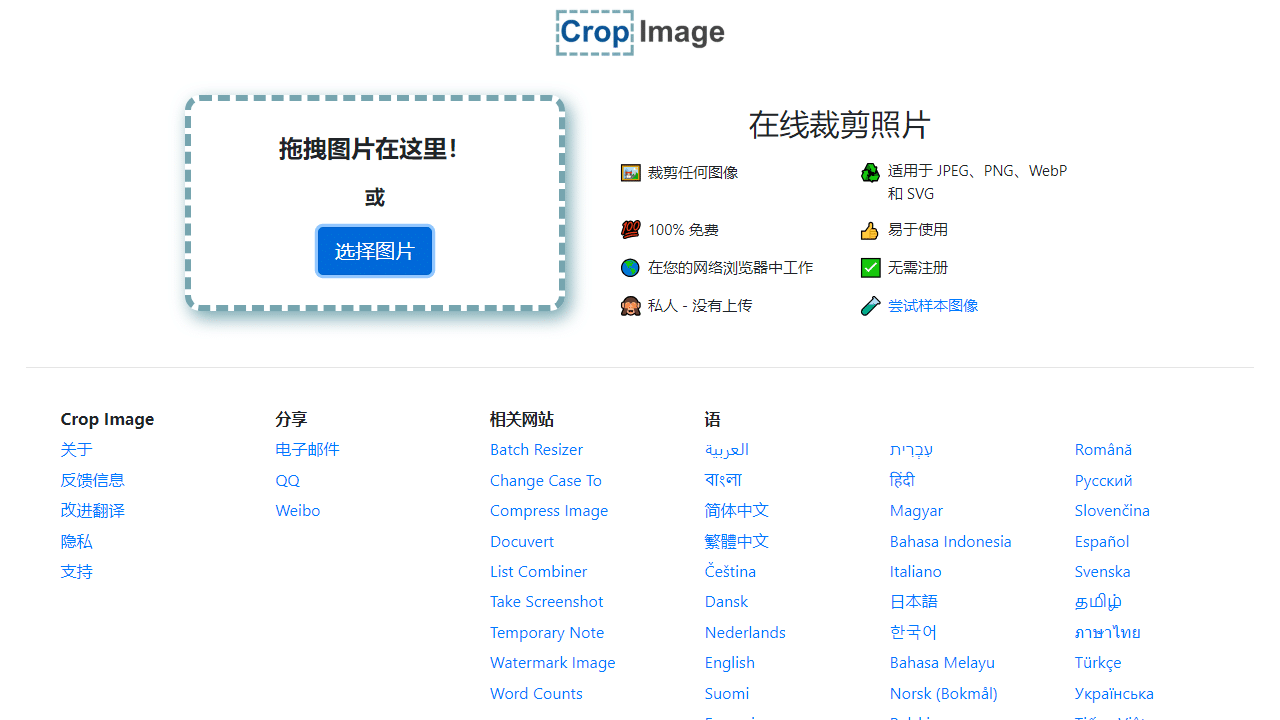Switch language to עברית

pyautogui.click(x=911, y=450)
